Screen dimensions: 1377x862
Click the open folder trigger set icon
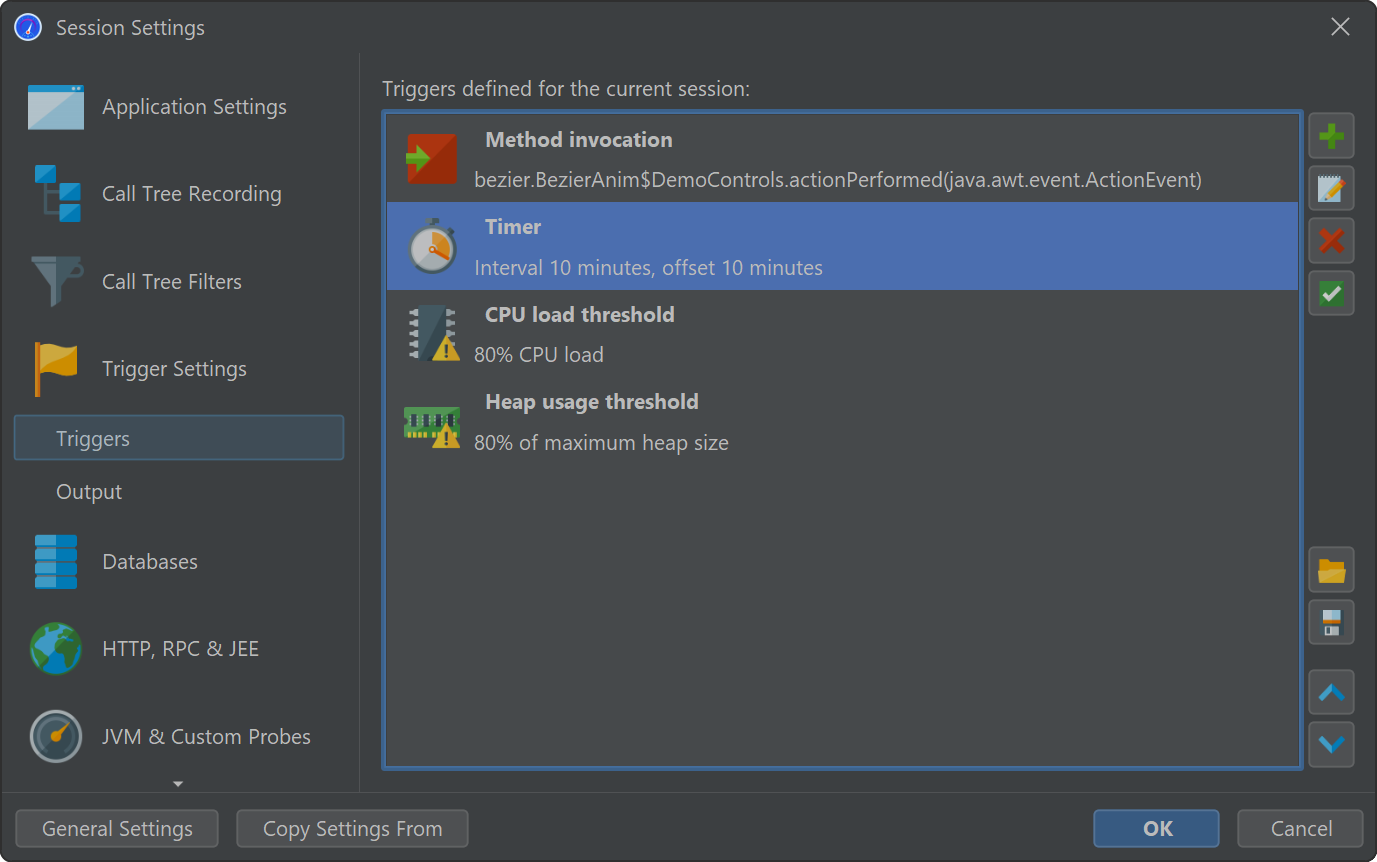pyautogui.click(x=1331, y=570)
